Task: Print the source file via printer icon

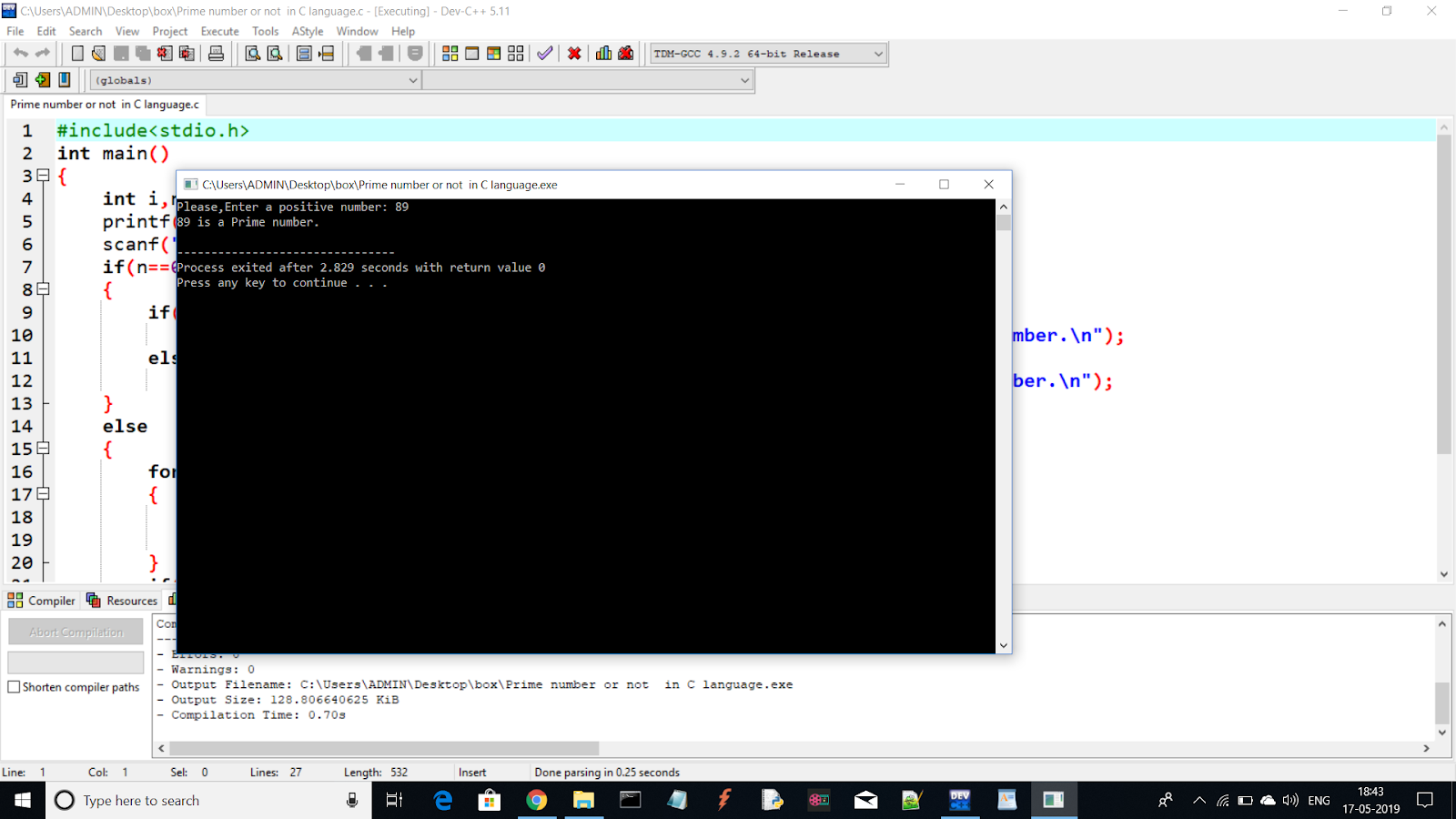Action: (217, 53)
